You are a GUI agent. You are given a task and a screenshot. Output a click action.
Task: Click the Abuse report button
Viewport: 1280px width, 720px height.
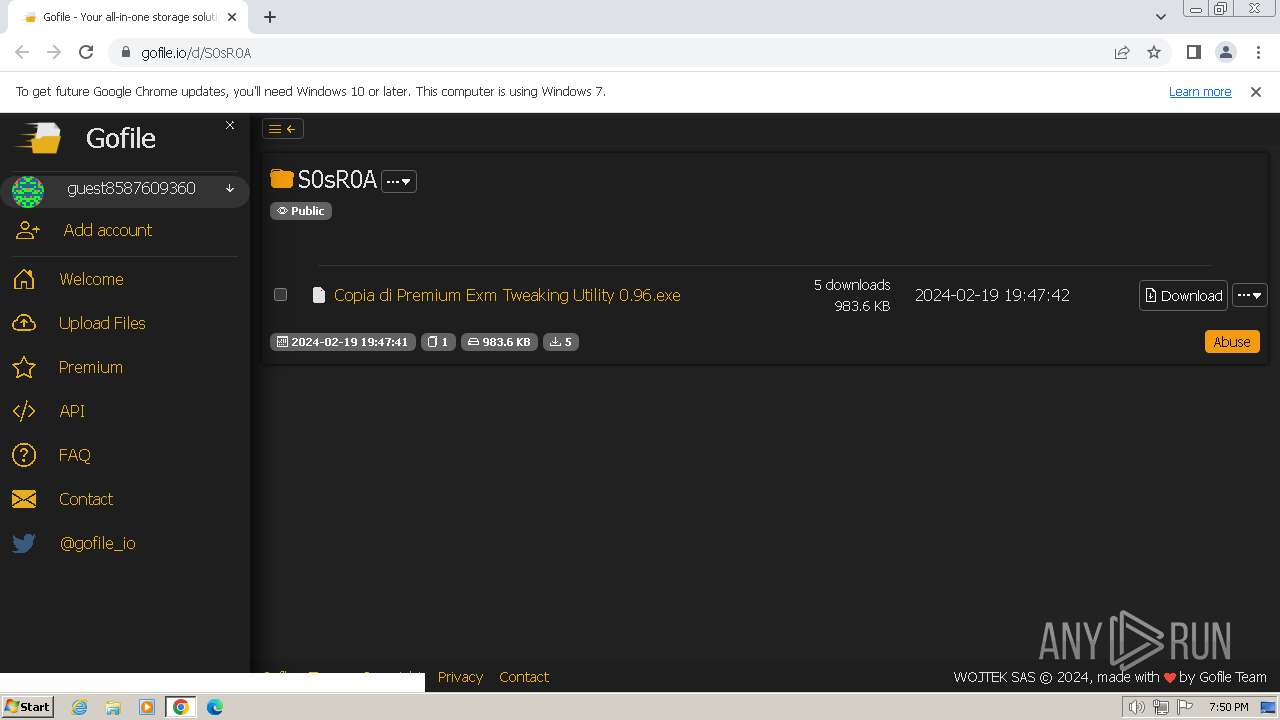(1232, 342)
